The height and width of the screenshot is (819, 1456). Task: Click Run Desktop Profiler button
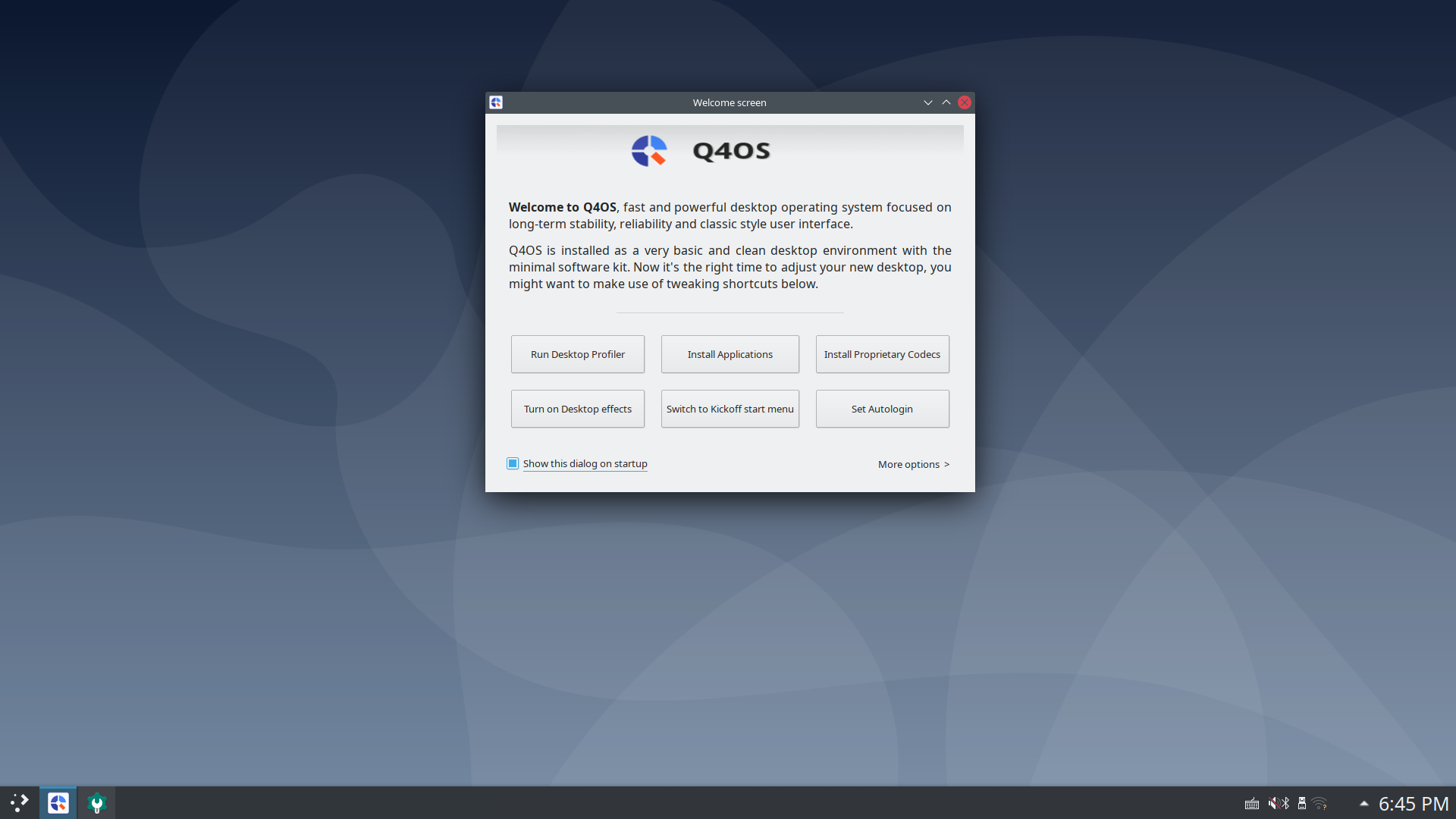(x=578, y=354)
